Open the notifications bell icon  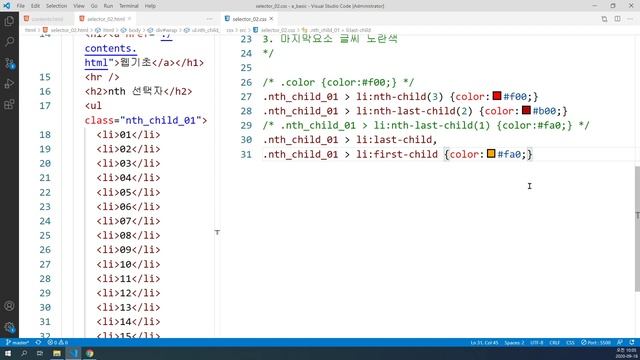632,342
